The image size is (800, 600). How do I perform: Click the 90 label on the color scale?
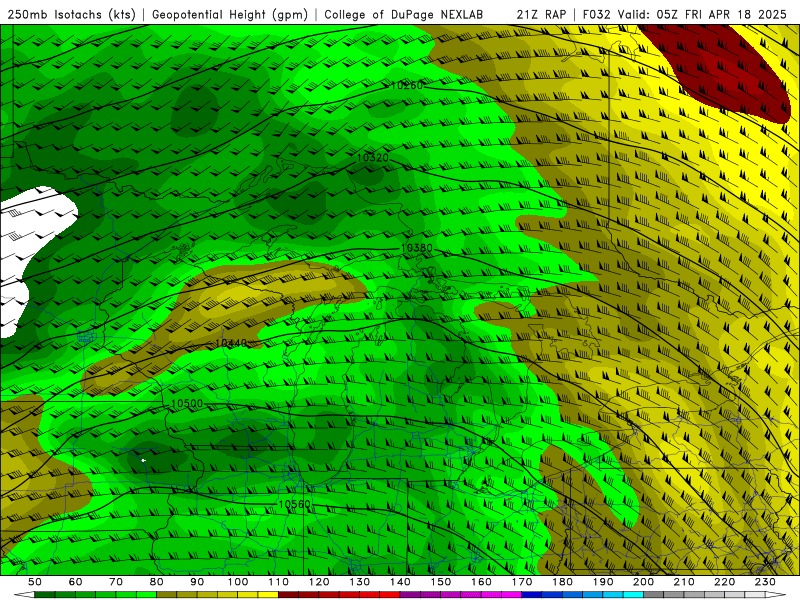coord(197,582)
